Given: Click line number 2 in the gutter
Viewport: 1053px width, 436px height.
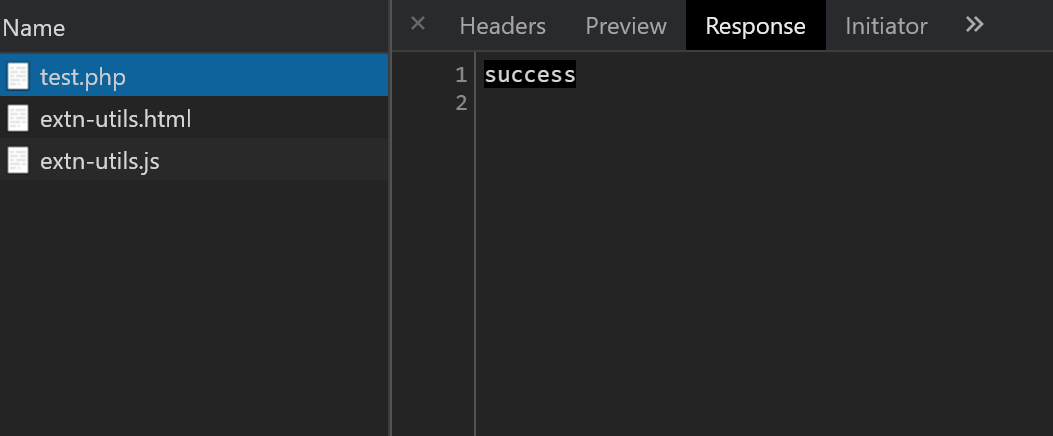Looking at the screenshot, I should pyautogui.click(x=461, y=102).
